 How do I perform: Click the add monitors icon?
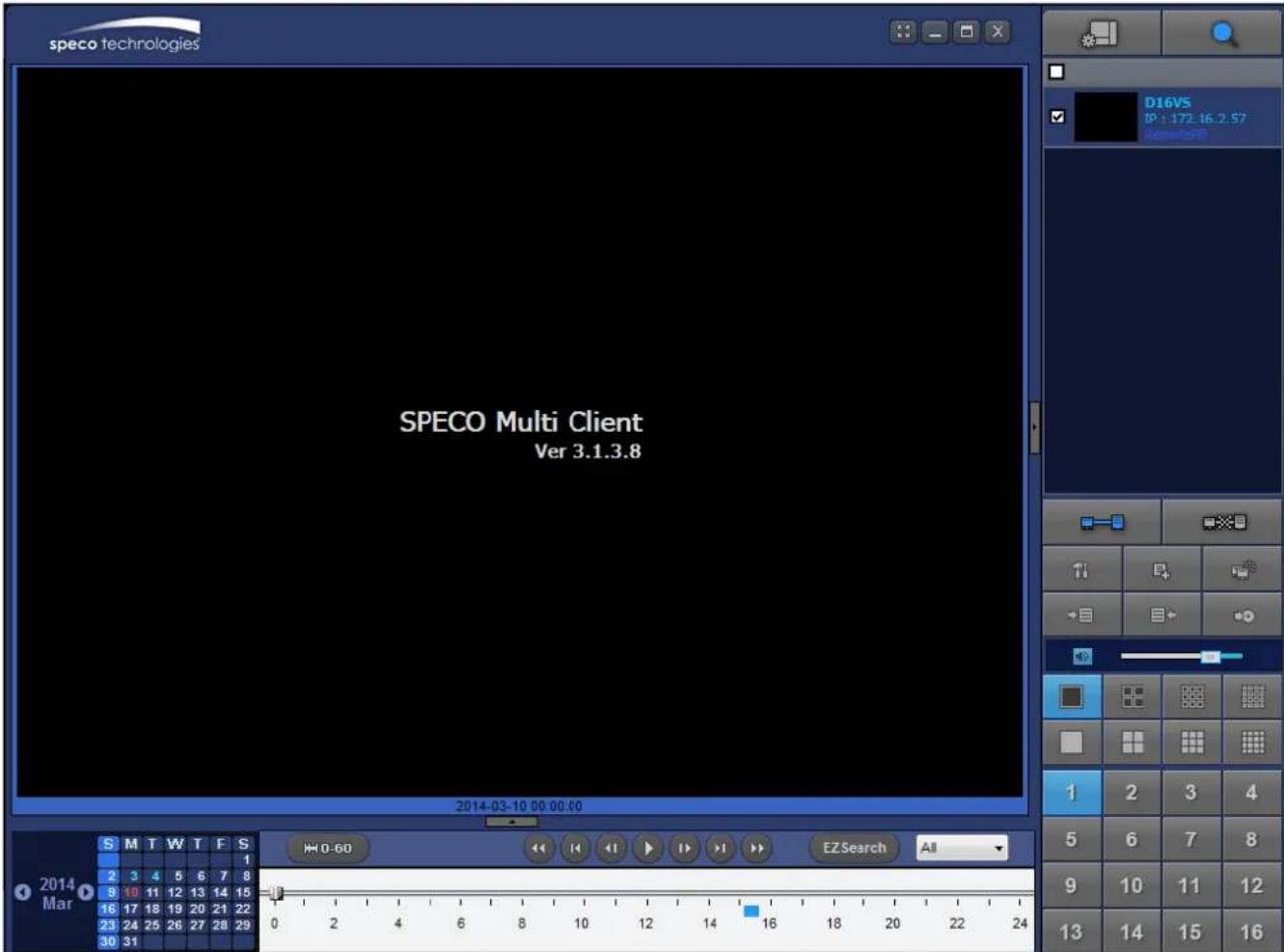tap(1243, 570)
